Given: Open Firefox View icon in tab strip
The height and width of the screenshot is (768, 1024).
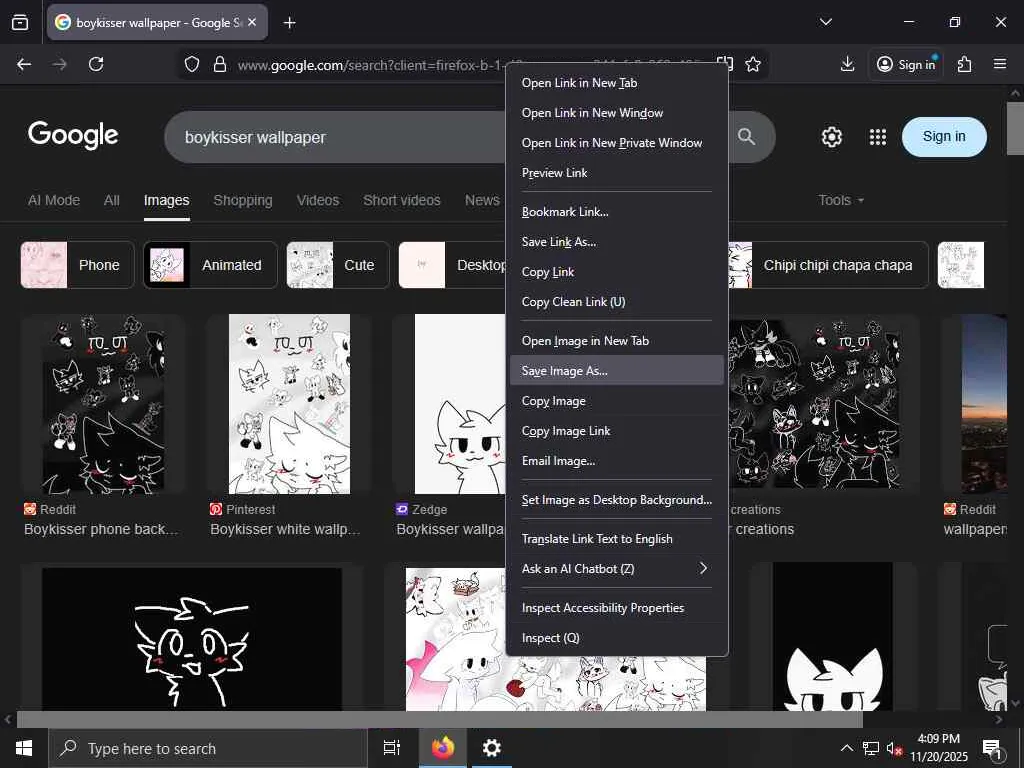Looking at the screenshot, I should click(x=20, y=22).
